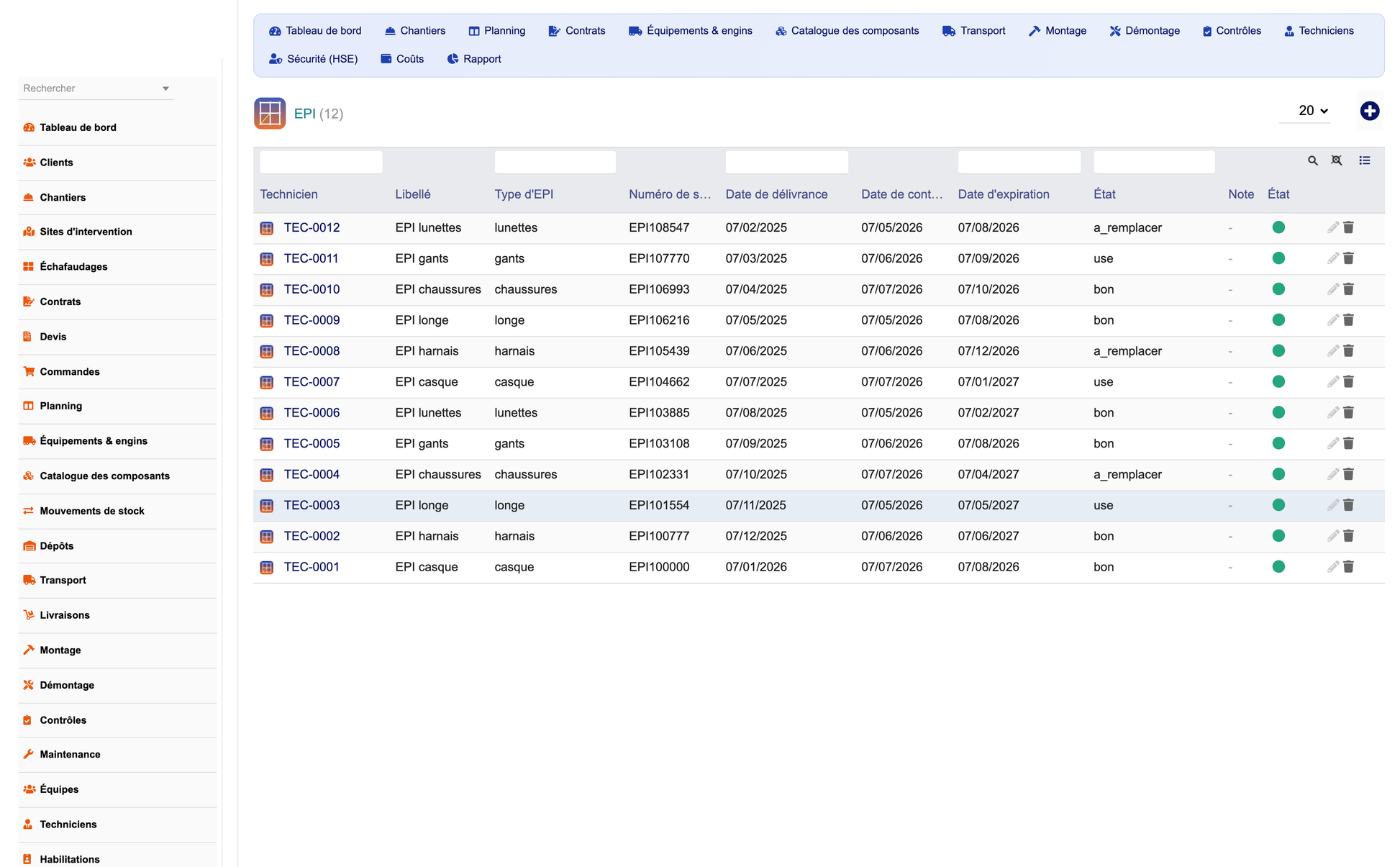Open Sécurité (HSE) in top navigation
The image size is (1400, 867).
coord(313,59)
